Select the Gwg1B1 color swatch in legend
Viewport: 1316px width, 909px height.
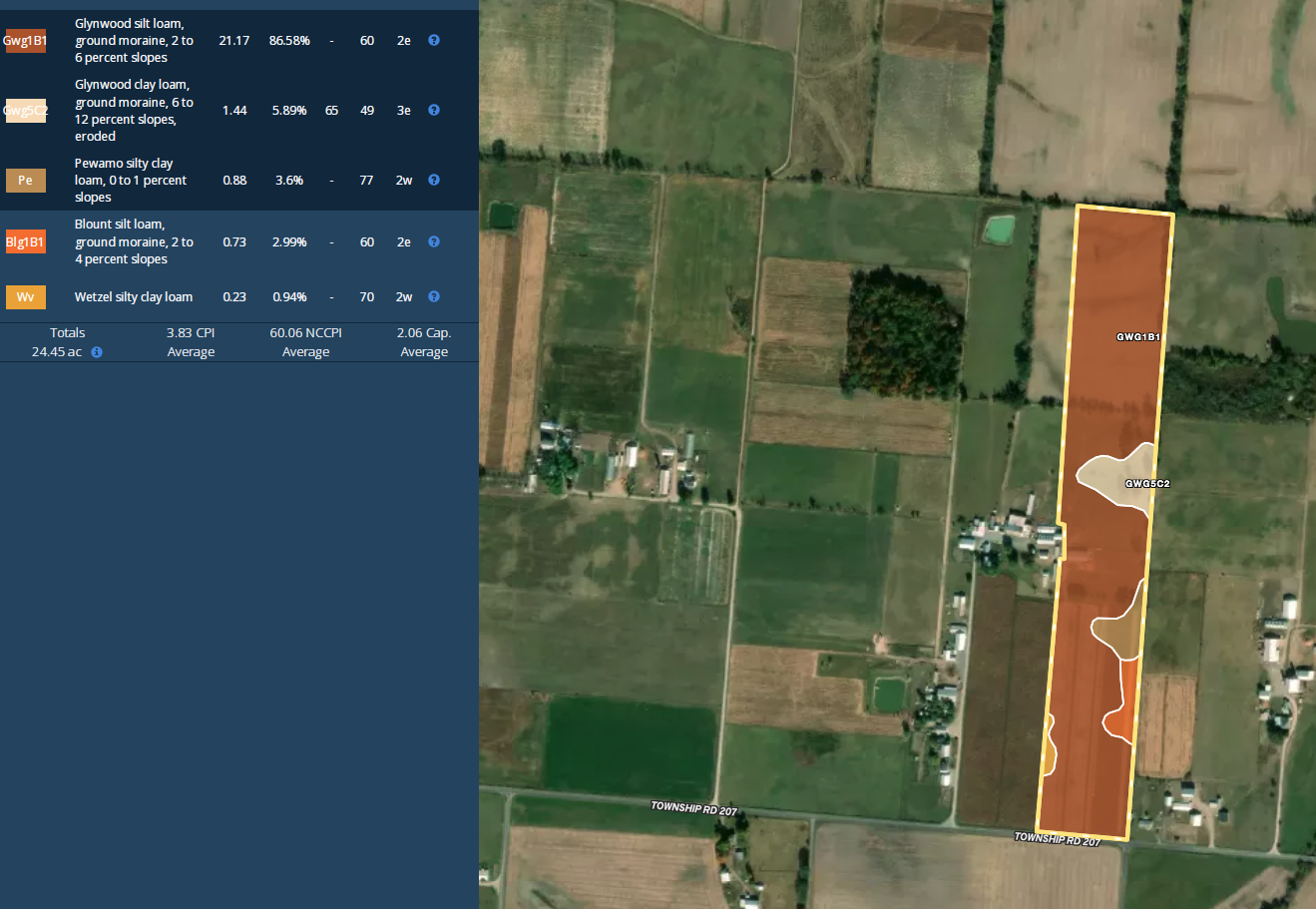tap(25, 41)
